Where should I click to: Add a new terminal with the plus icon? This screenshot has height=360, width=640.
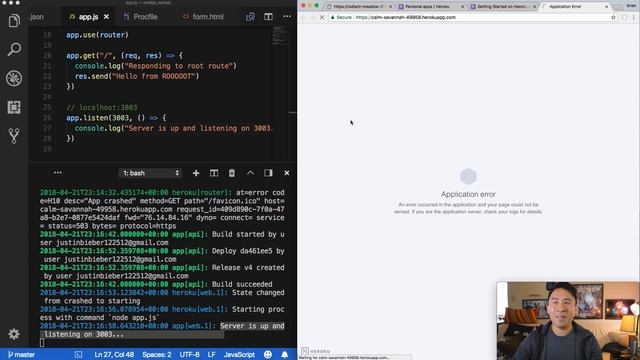pyautogui.click(x=196, y=173)
